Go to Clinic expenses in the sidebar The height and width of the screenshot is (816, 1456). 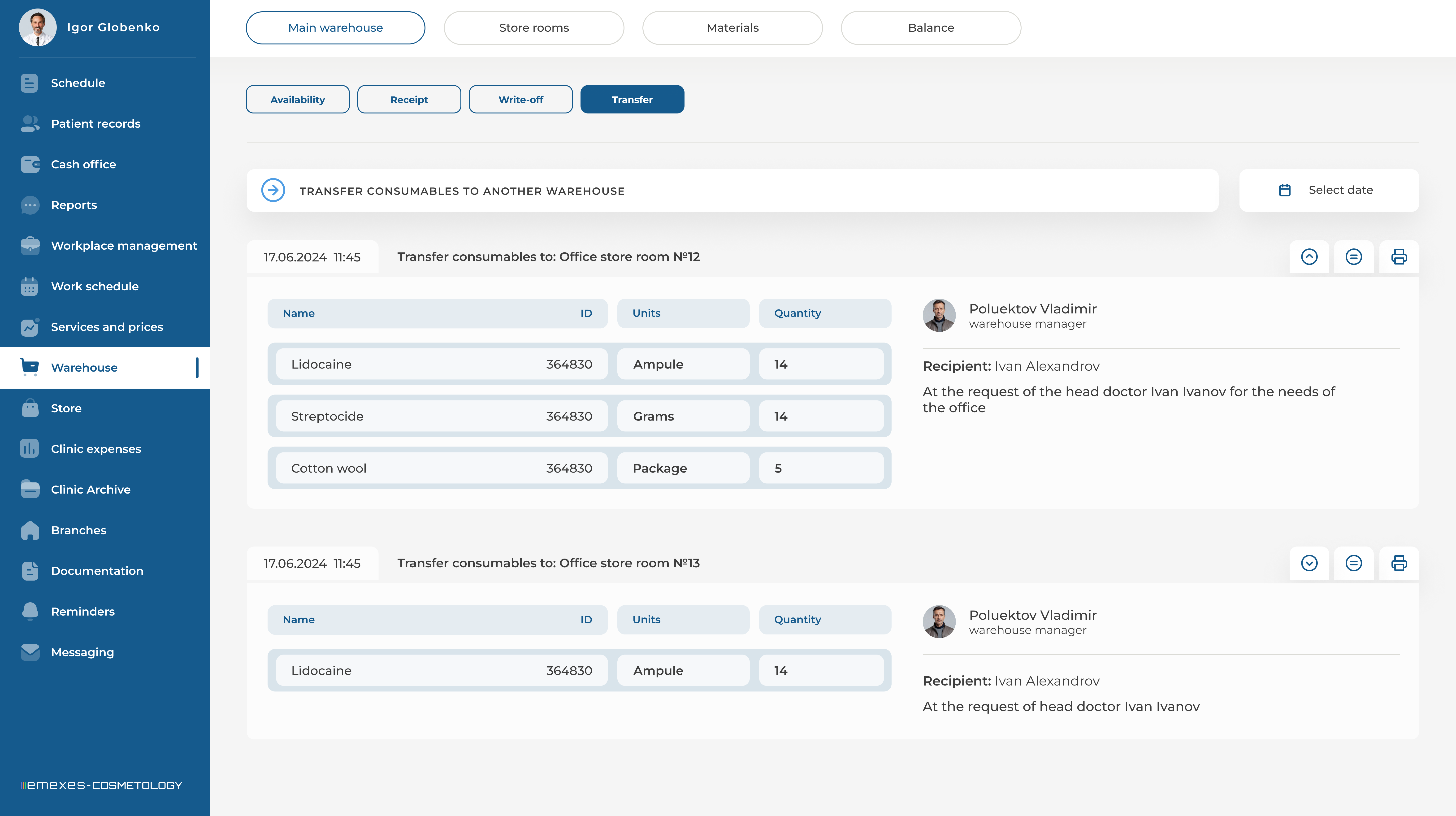click(95, 449)
